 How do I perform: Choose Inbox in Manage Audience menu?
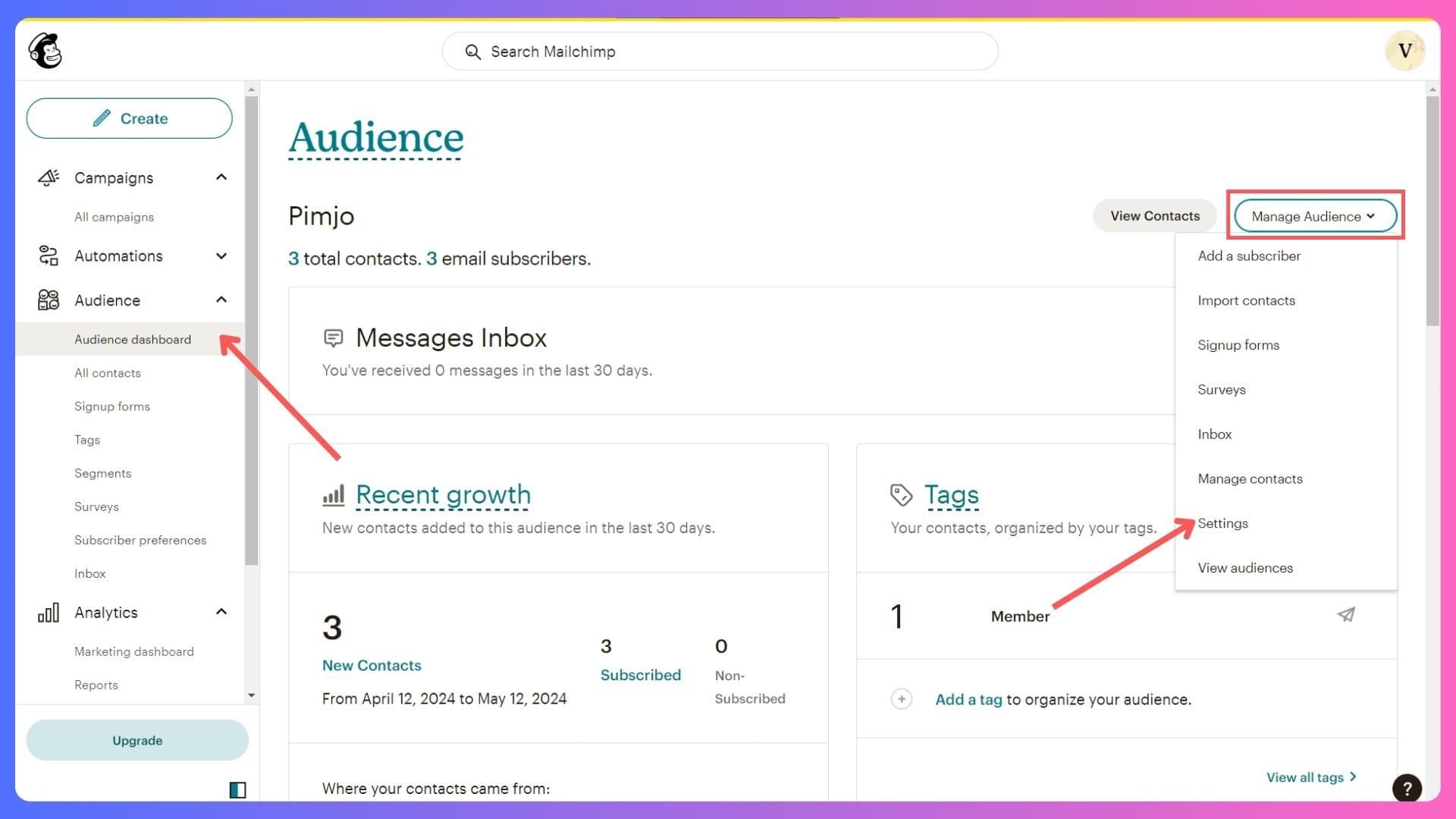pyautogui.click(x=1215, y=435)
